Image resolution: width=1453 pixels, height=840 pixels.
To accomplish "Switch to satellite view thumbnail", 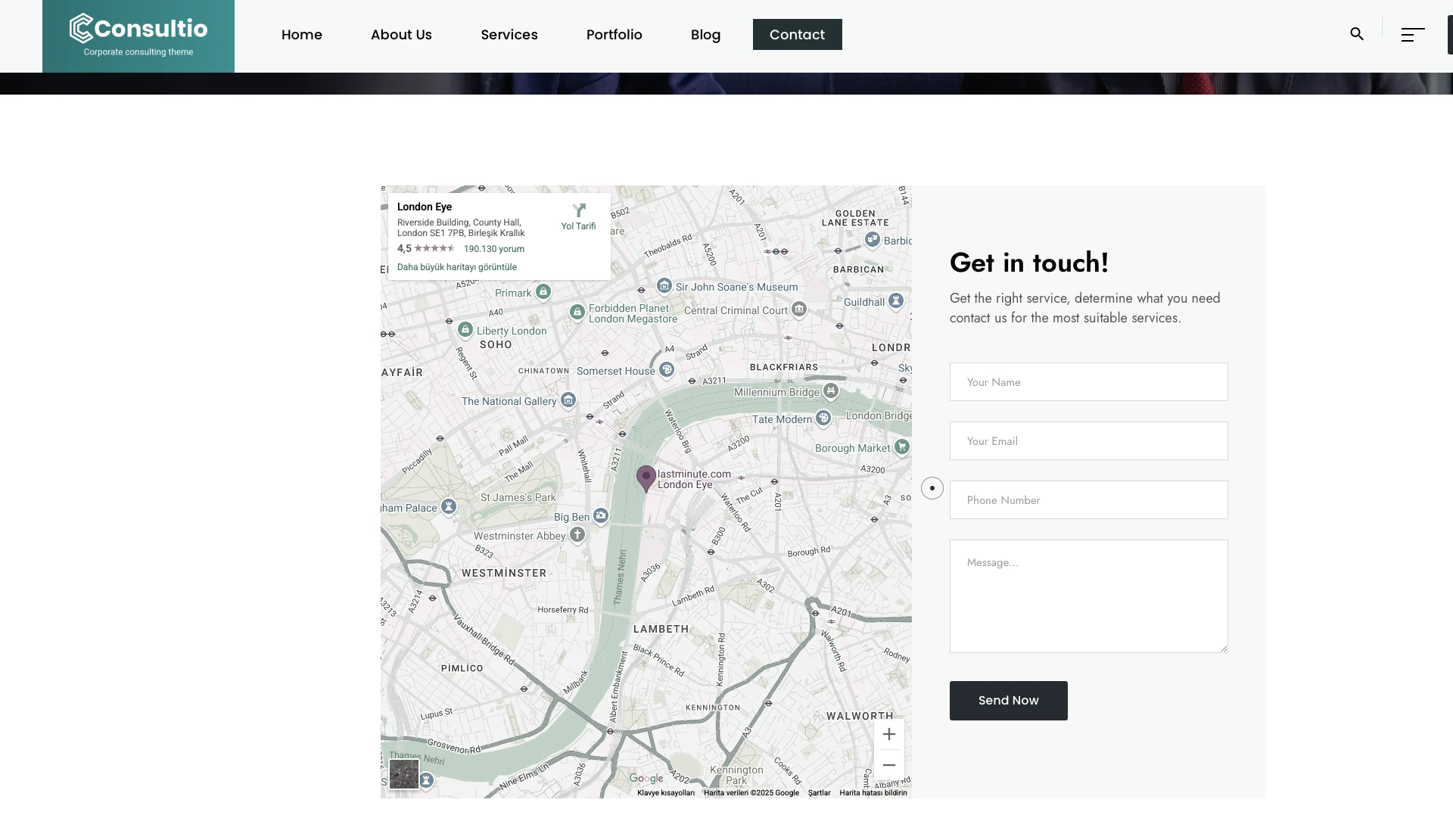I will [x=404, y=774].
